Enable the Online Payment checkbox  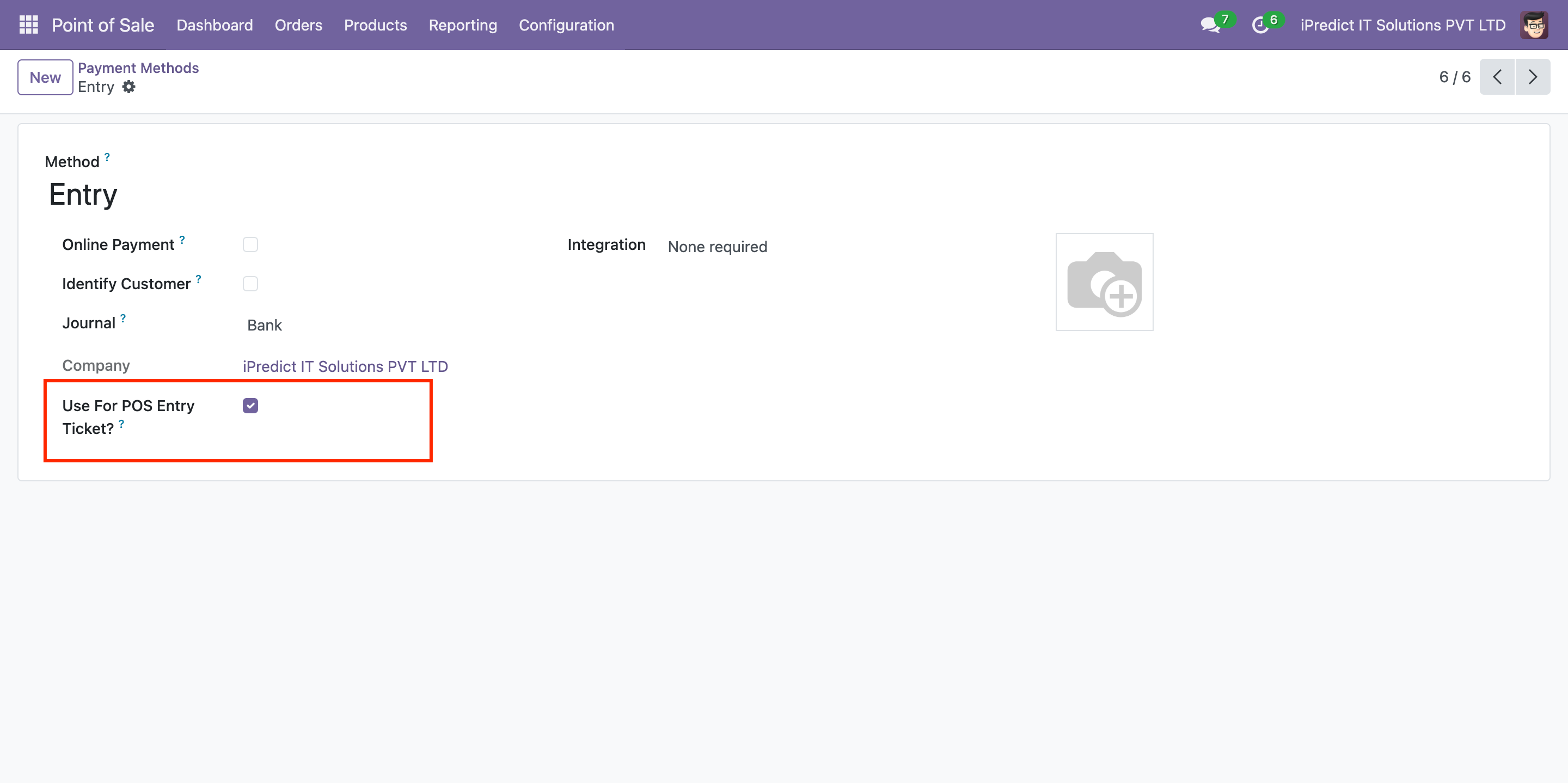point(250,244)
